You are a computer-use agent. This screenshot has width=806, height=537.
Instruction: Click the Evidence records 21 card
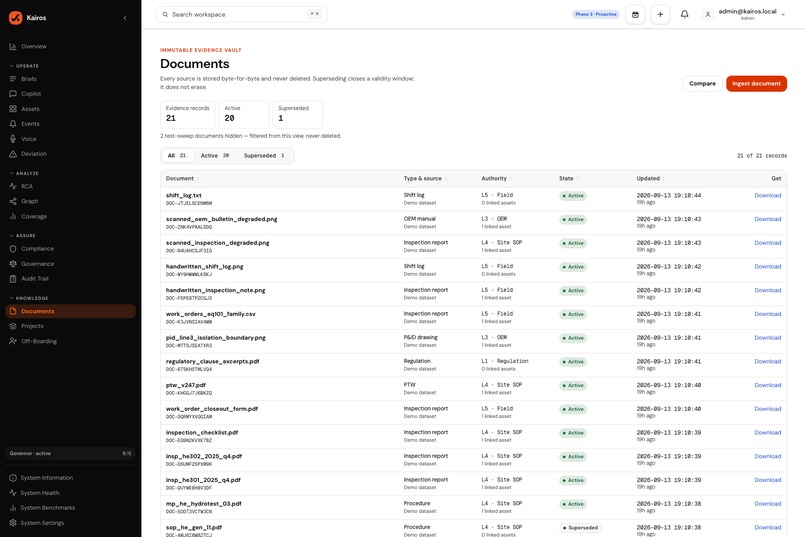(188, 114)
